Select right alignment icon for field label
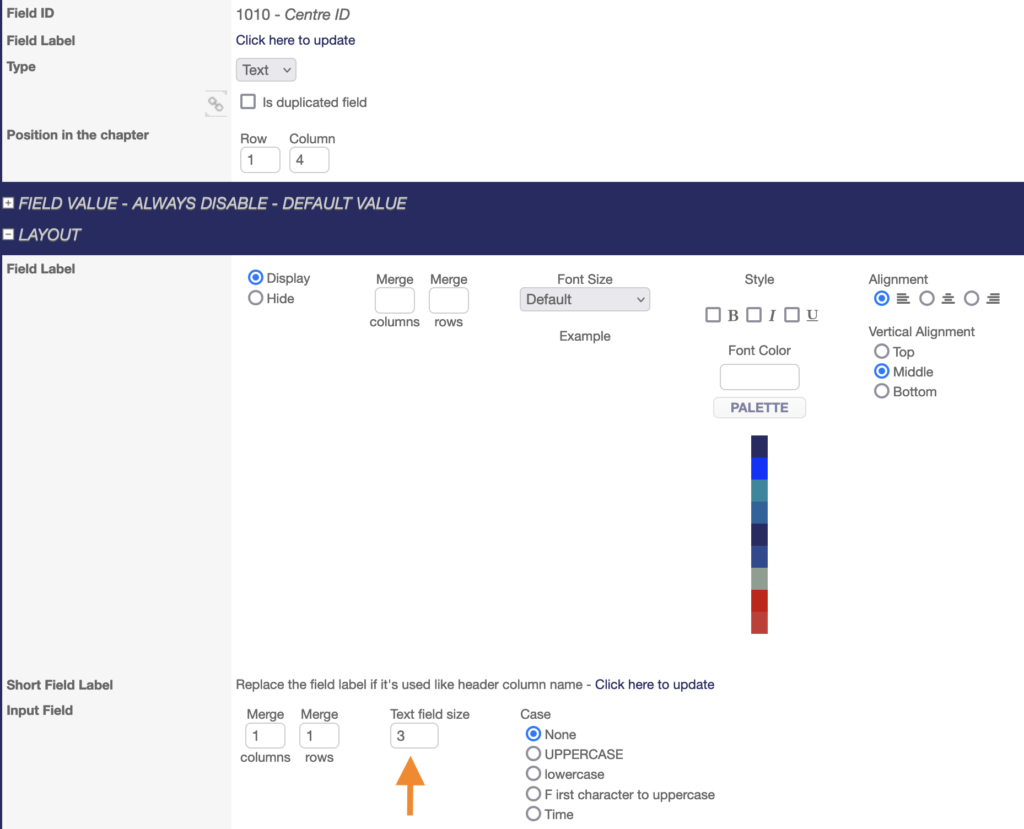 971,298
